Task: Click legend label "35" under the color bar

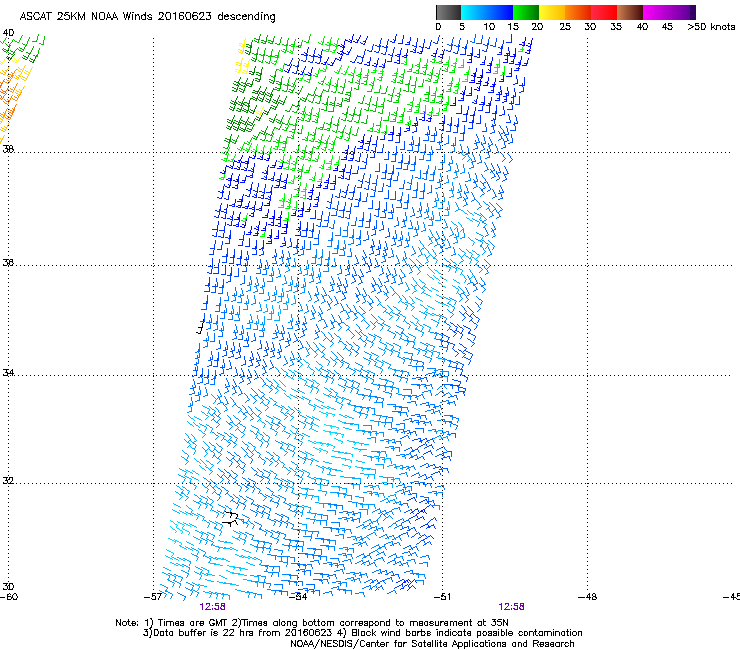Action: (x=616, y=27)
